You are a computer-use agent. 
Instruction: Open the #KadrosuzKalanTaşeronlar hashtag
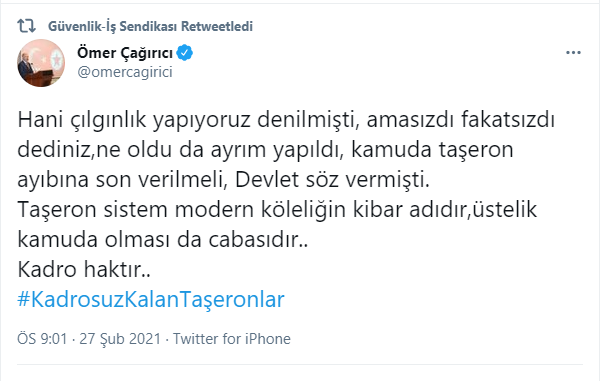(x=151, y=299)
